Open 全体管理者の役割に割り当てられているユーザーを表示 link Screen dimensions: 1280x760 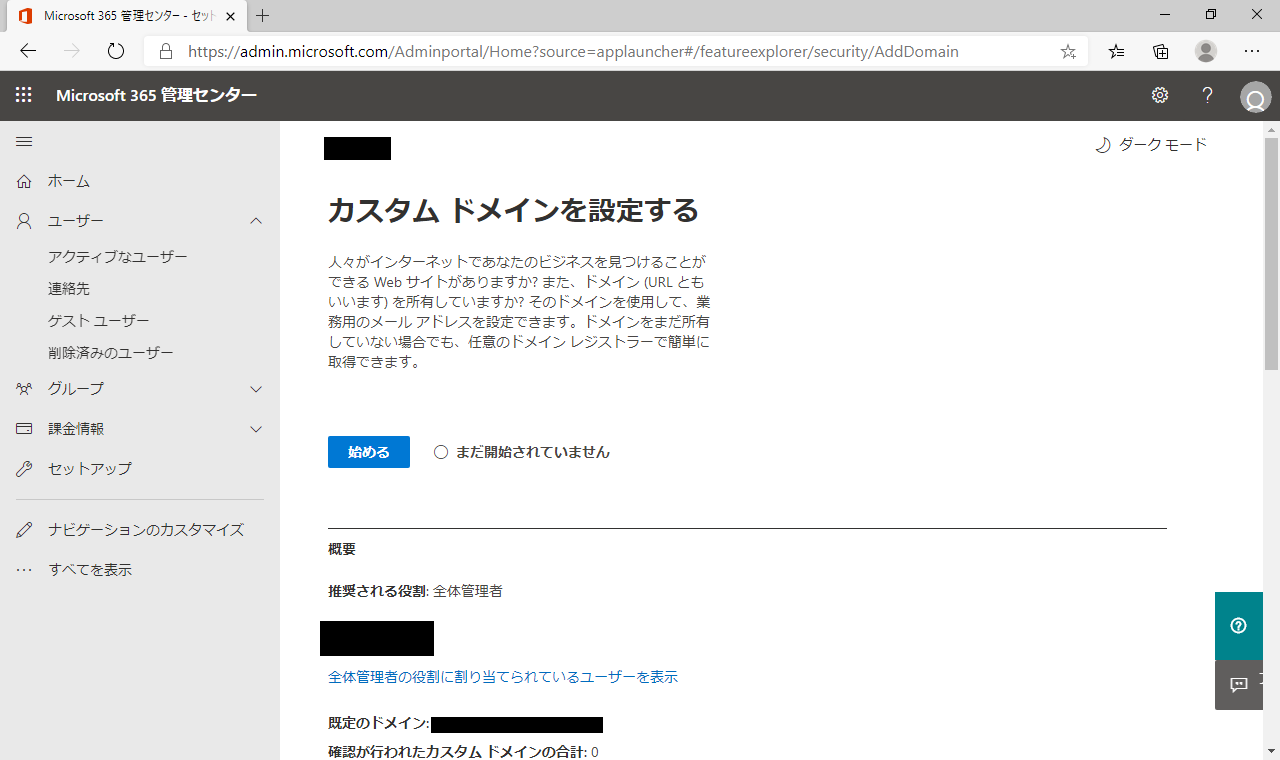(503, 677)
